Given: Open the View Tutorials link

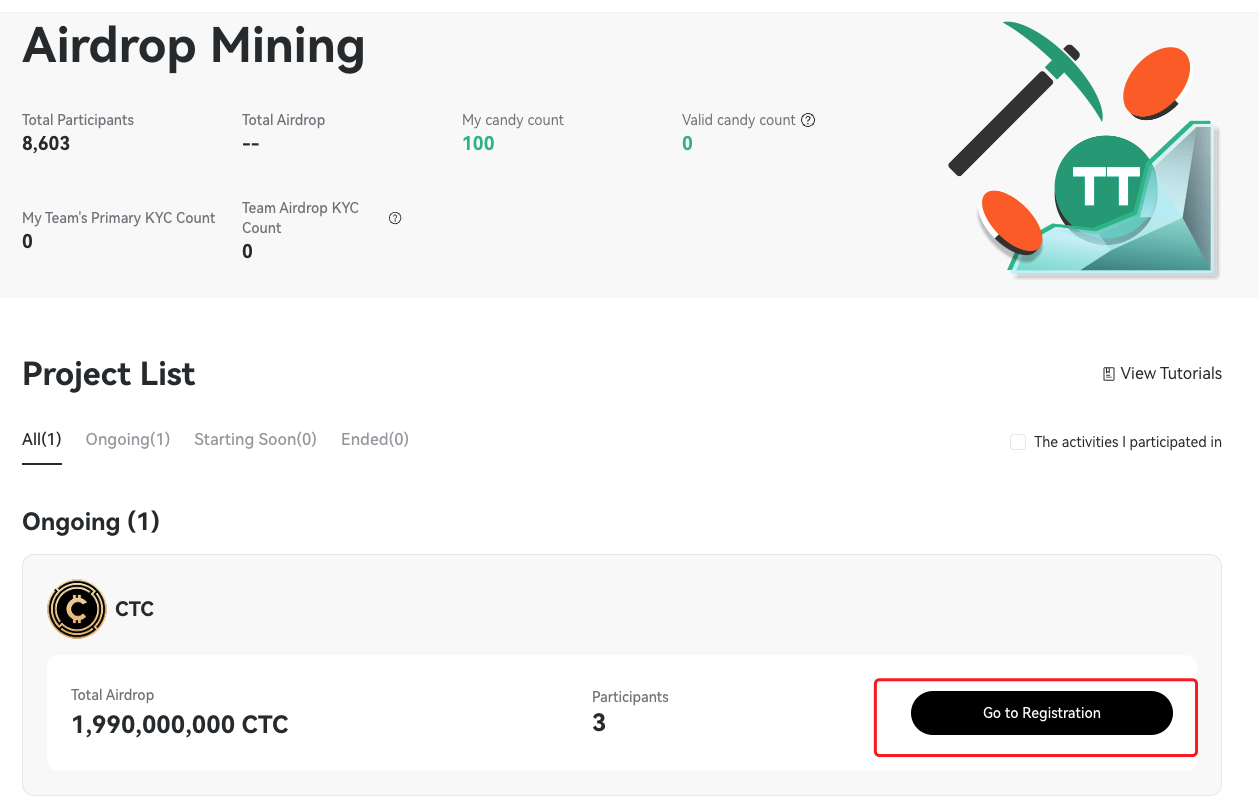Looking at the screenshot, I should coord(1170,373).
